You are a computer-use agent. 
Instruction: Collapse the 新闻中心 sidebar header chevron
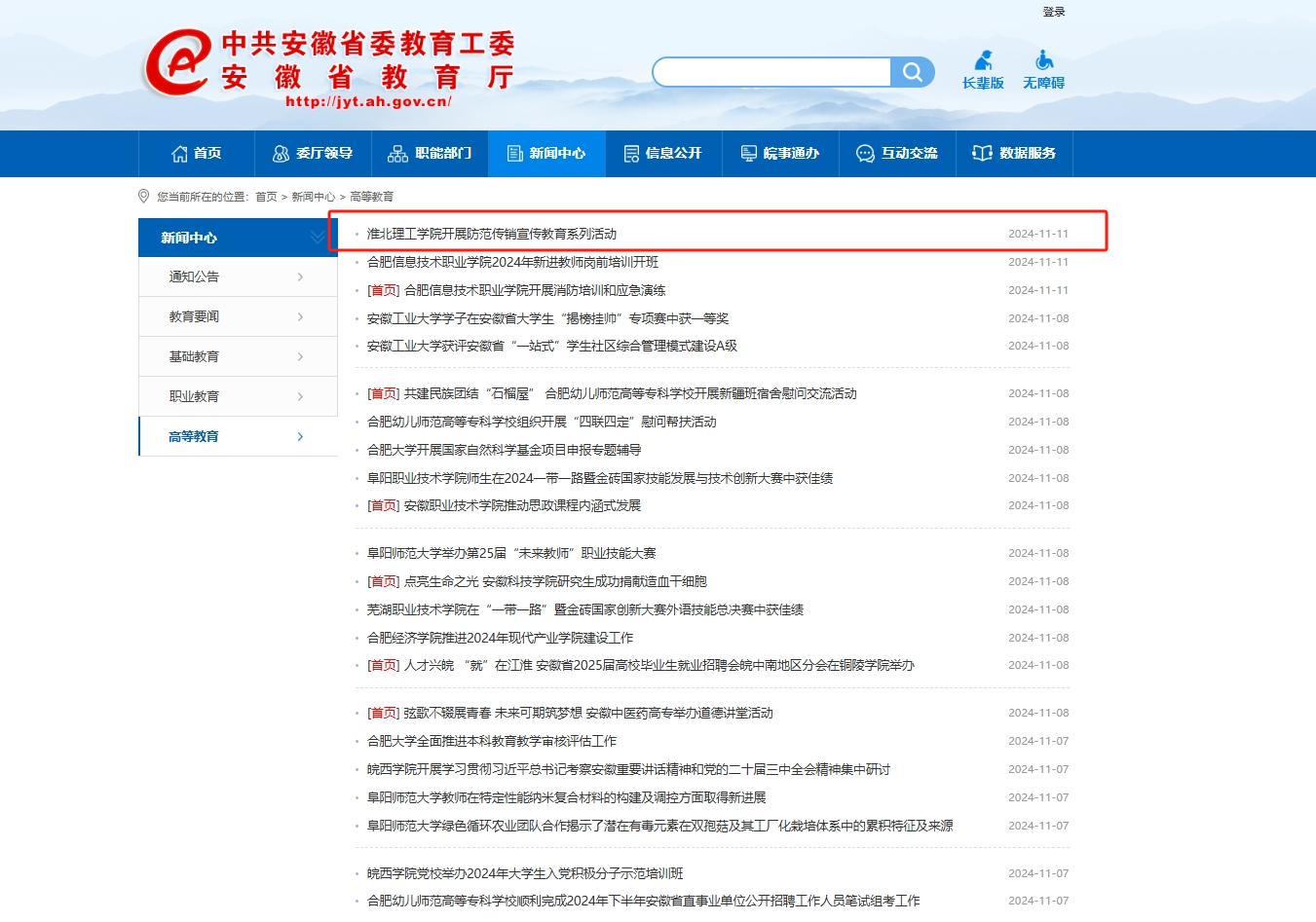click(317, 238)
